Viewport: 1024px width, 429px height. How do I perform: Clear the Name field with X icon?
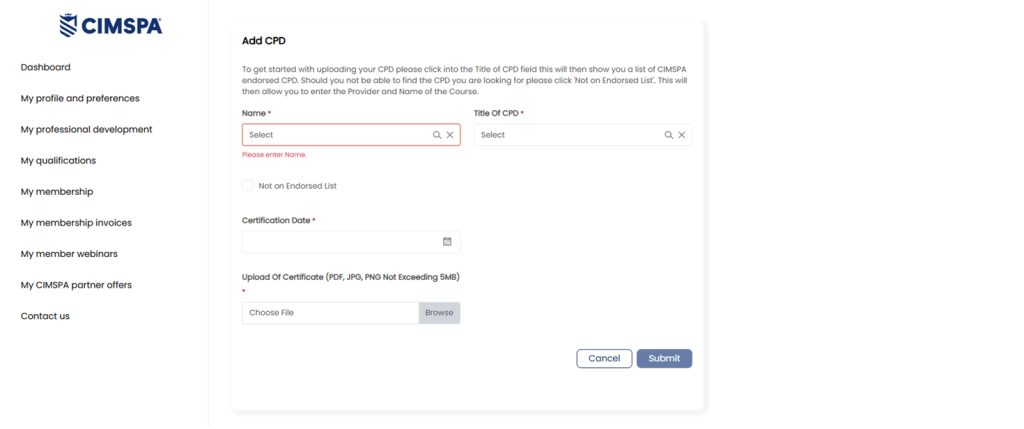coord(450,135)
